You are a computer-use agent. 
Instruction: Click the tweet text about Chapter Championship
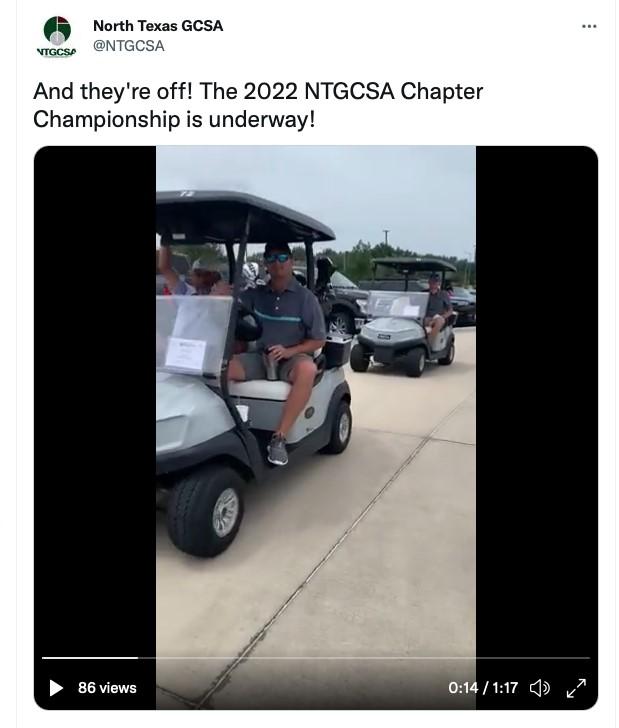[258, 105]
